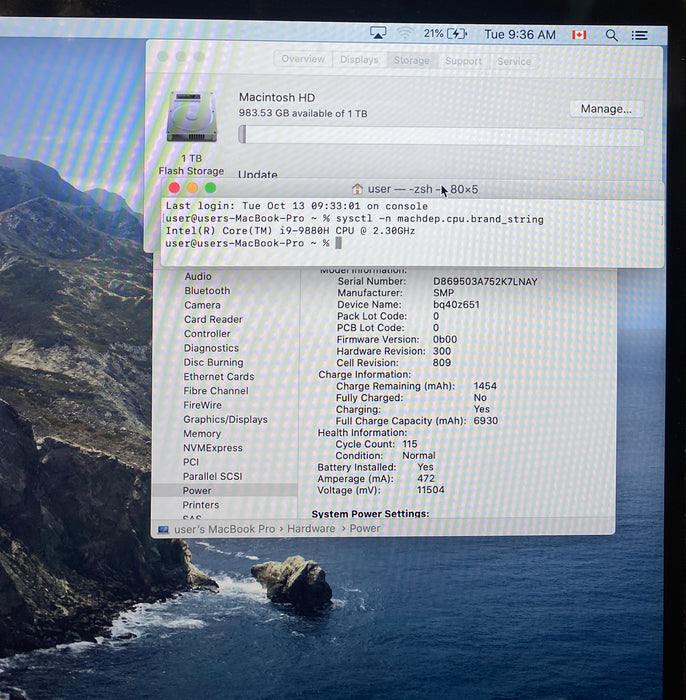
Task: Click the Terminal window title user — -zsh
Action: [400, 189]
